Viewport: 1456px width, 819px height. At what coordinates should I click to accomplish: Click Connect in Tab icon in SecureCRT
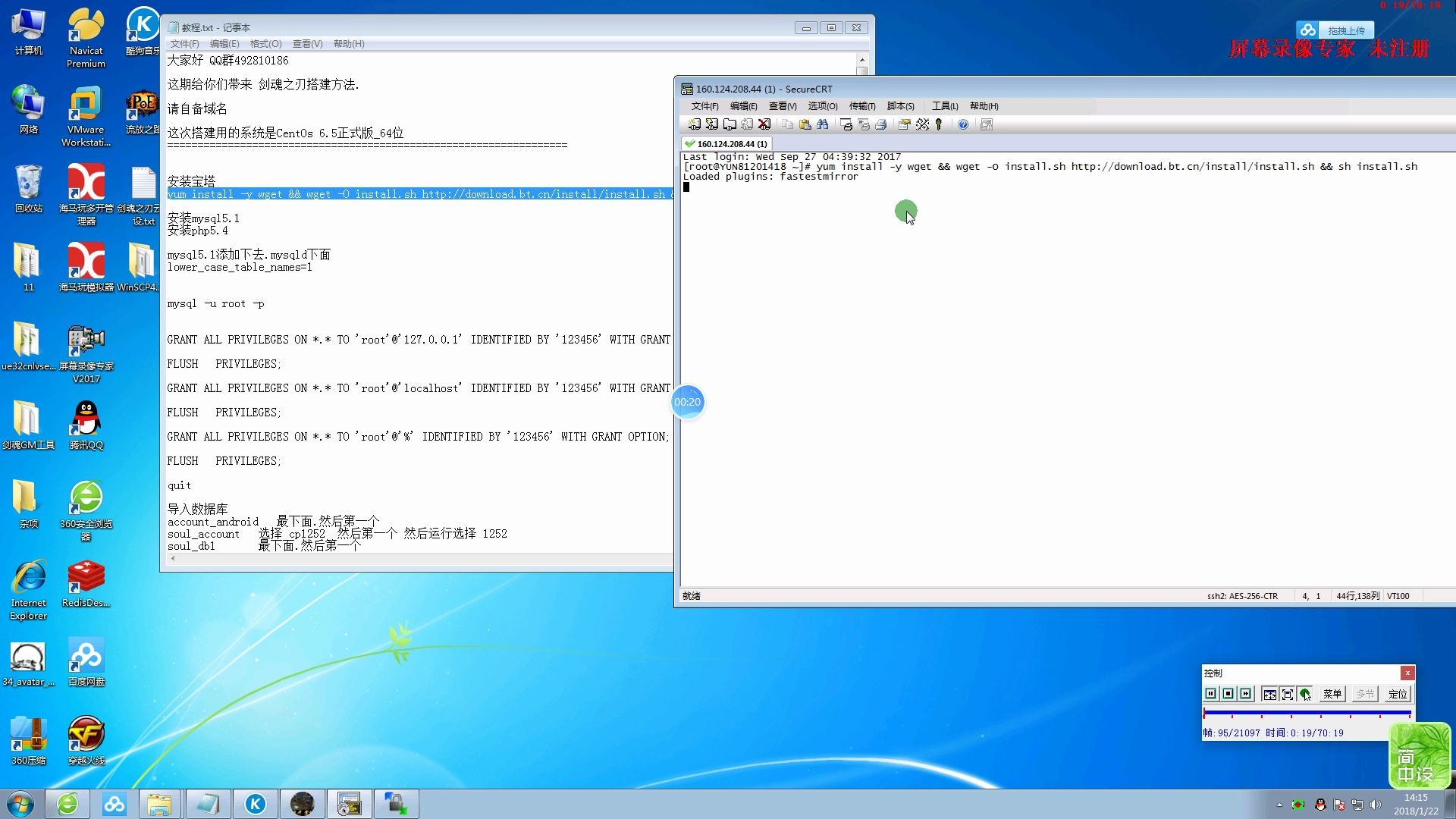pos(729,124)
